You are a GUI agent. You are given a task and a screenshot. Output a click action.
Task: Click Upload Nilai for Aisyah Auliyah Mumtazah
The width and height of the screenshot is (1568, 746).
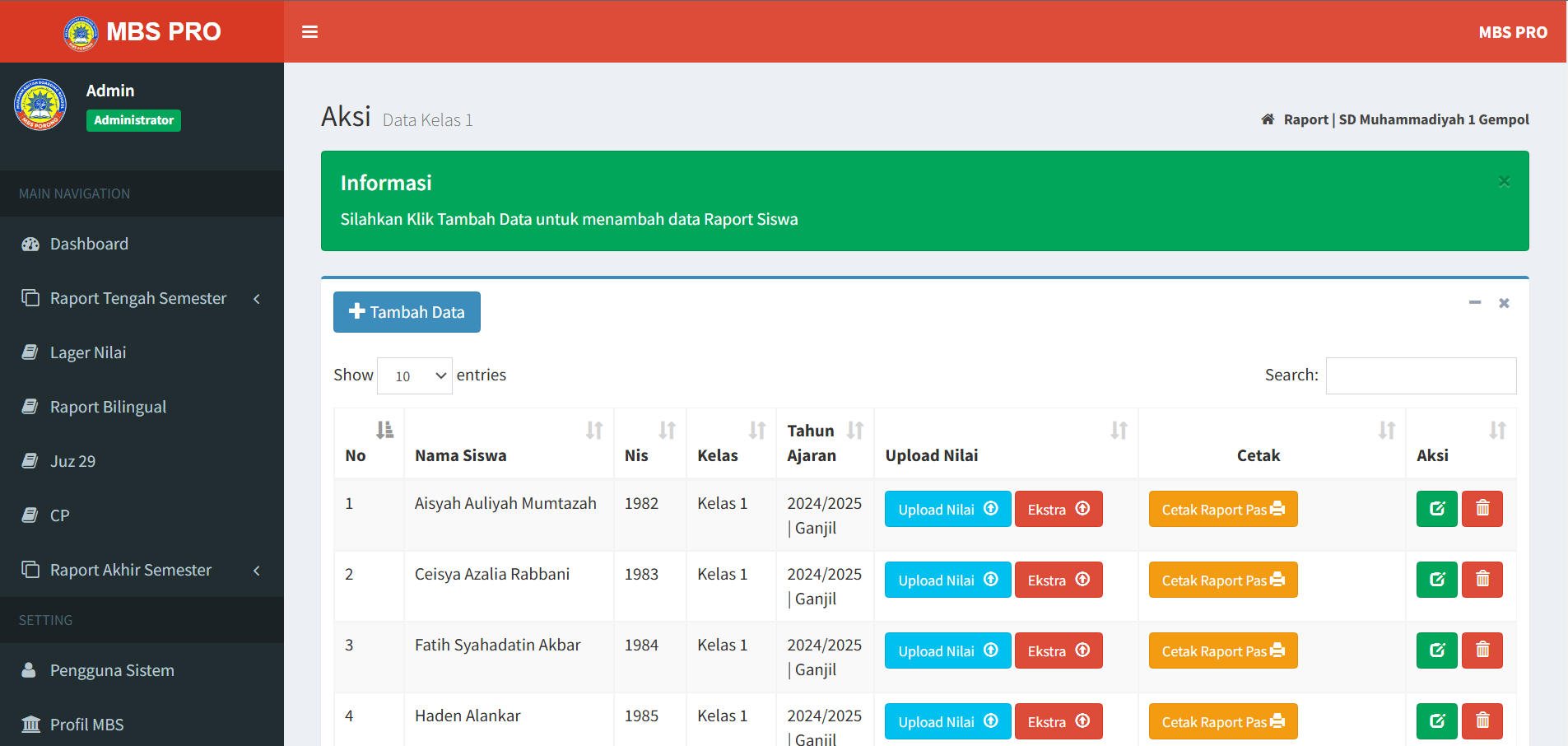[947, 509]
